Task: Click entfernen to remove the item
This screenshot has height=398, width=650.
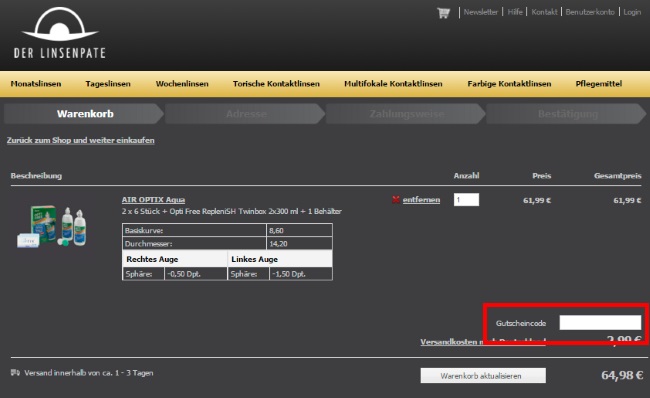Action: (x=421, y=200)
